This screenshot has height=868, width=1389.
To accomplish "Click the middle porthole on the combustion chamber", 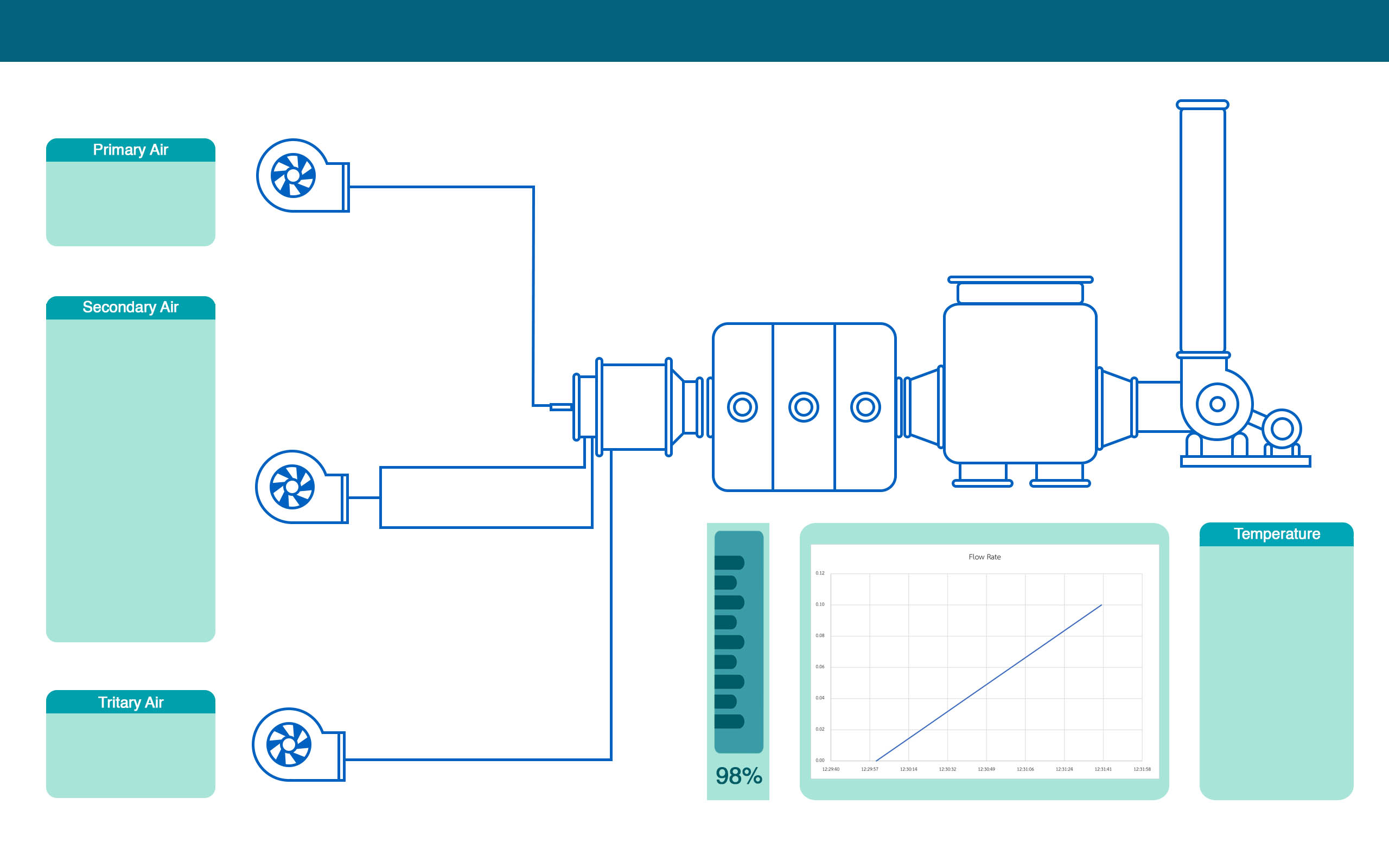I will click(804, 407).
